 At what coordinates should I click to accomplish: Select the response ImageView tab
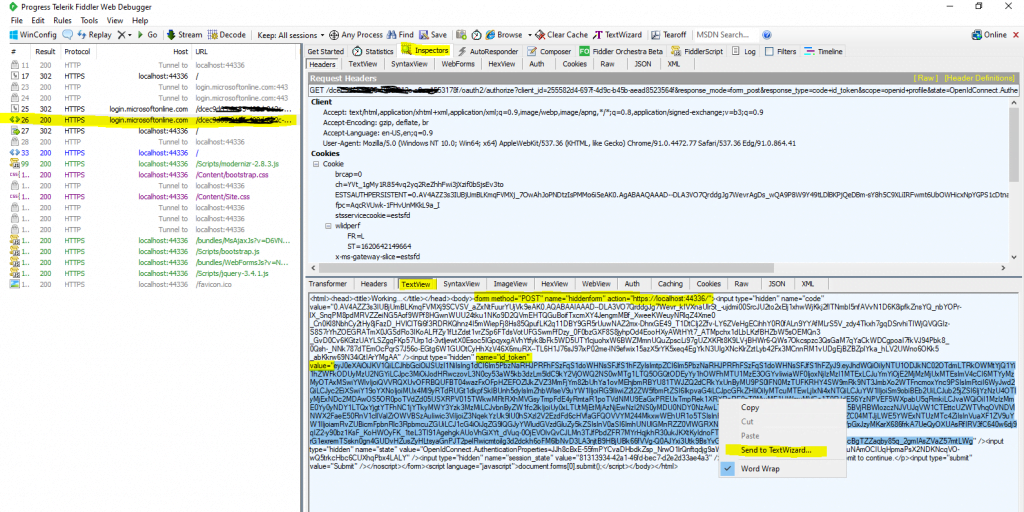(x=511, y=284)
